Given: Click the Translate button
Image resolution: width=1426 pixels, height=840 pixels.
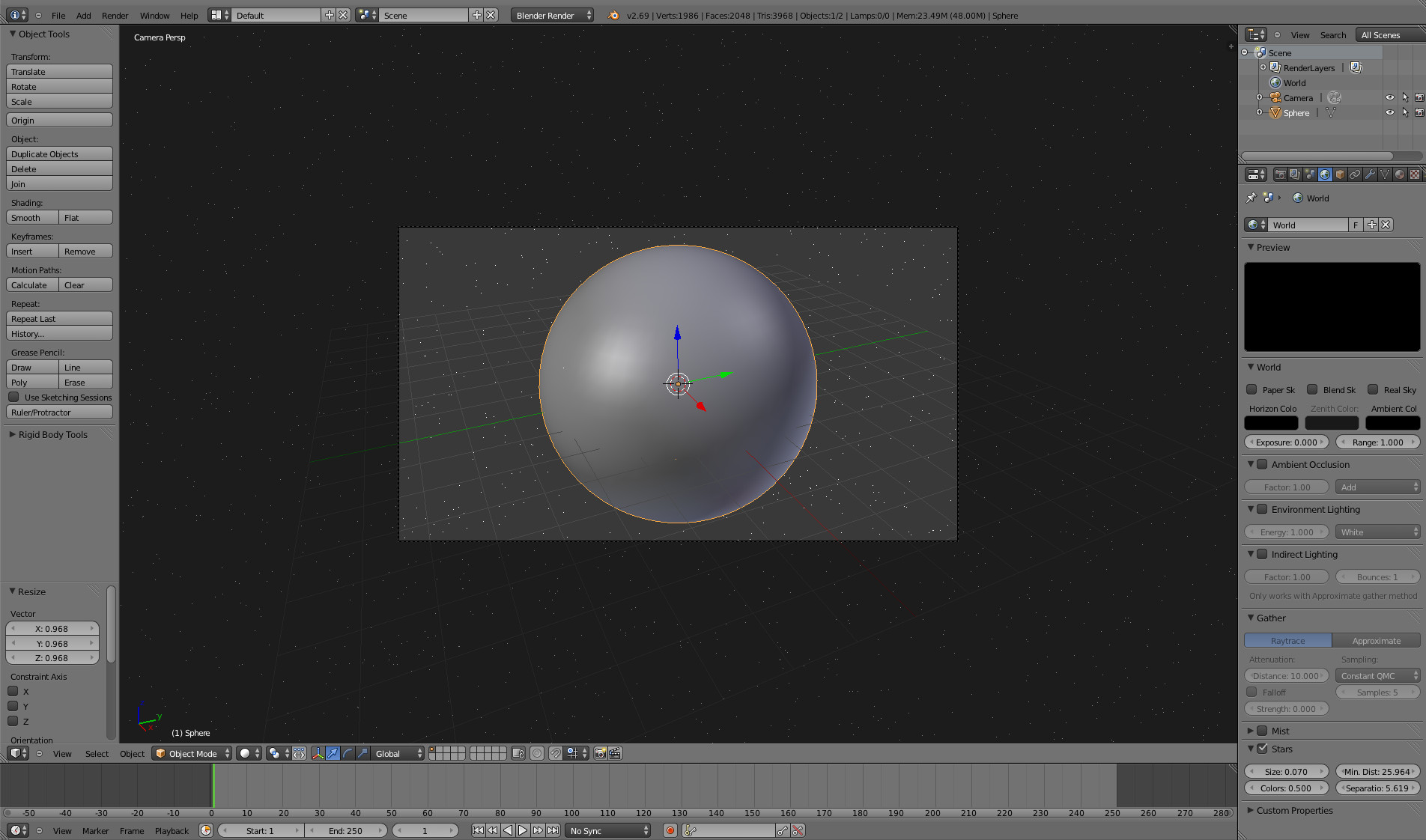Looking at the screenshot, I should [x=59, y=71].
